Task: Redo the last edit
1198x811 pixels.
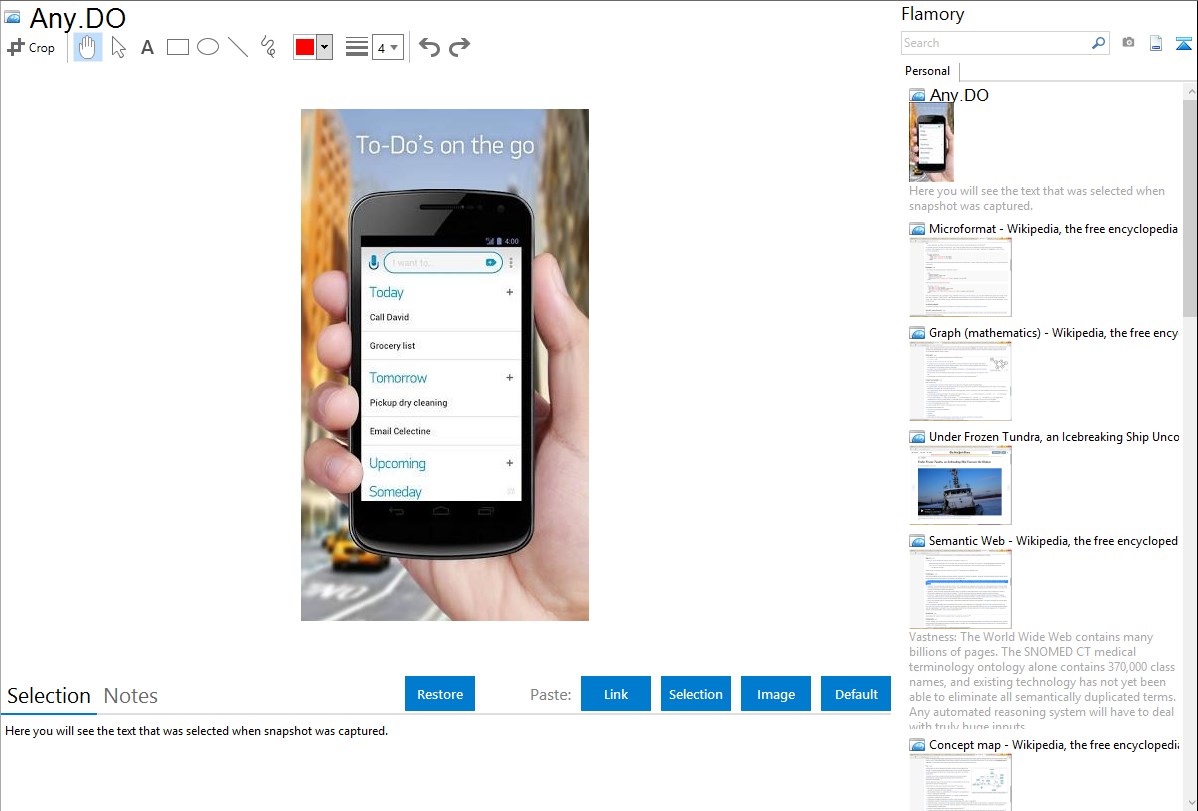Action: pos(459,47)
